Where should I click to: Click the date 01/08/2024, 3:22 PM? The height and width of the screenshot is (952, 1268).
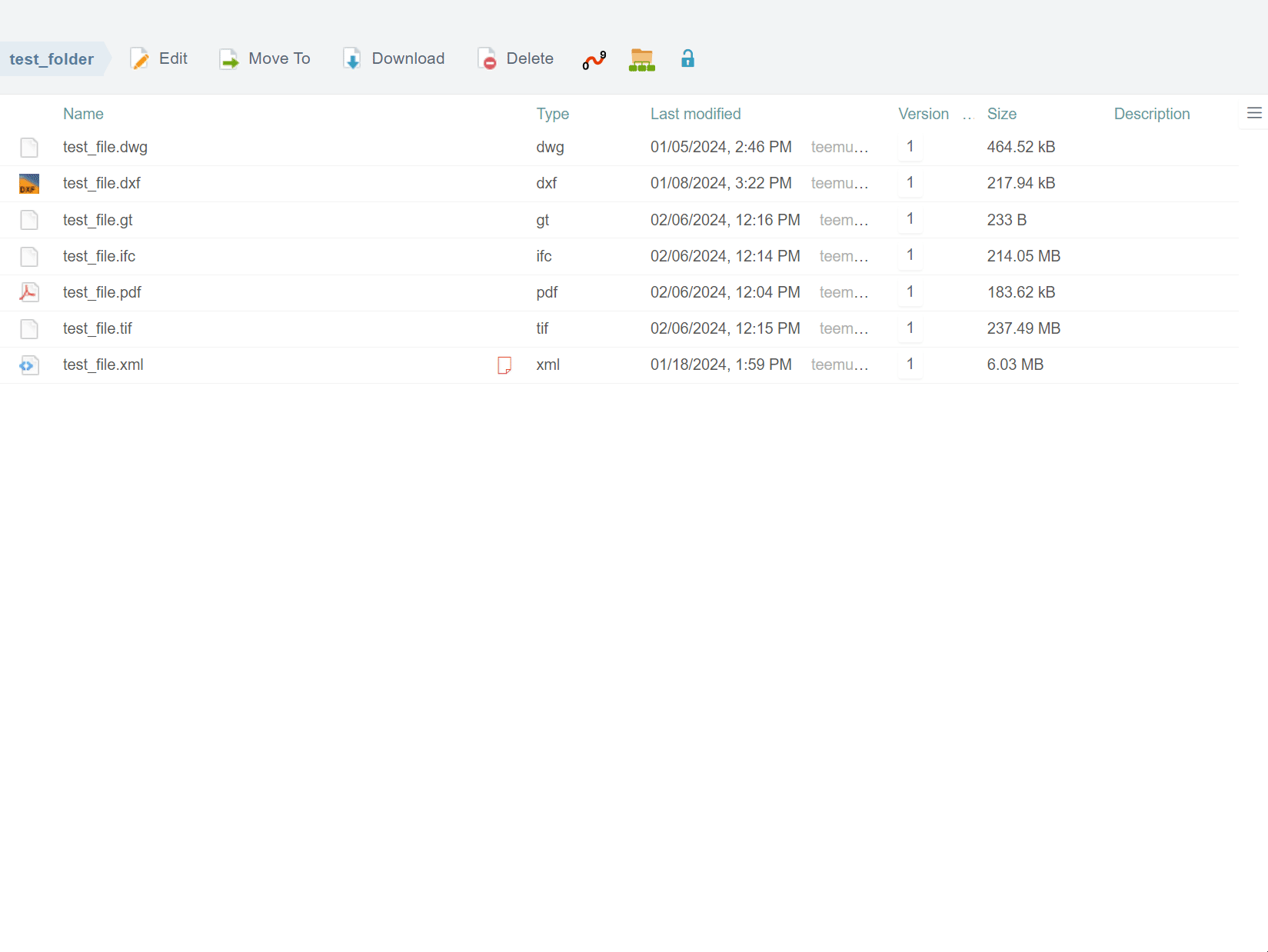point(721,183)
